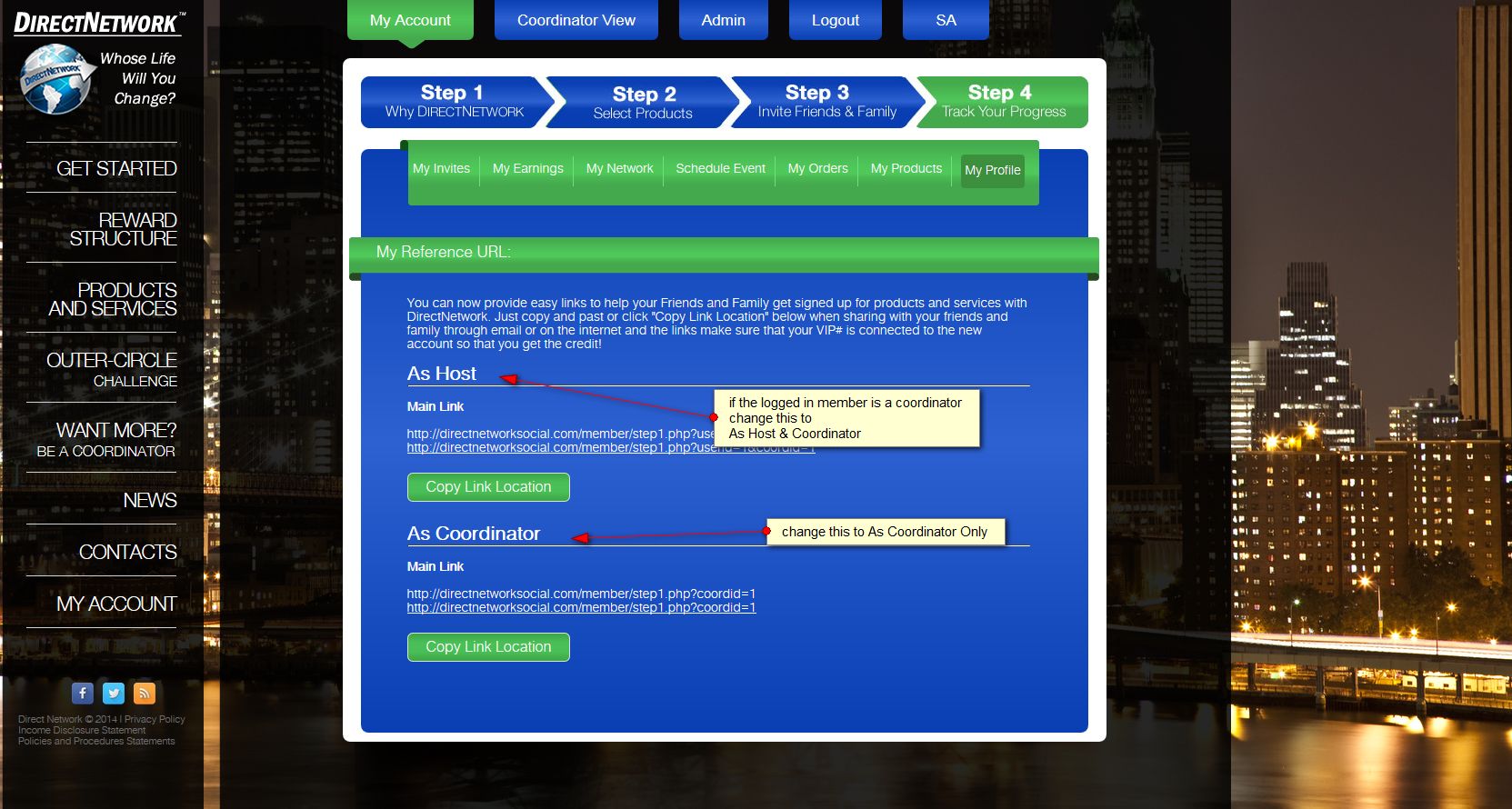Open the Facebook social icon
Viewport: 1512px width, 809px height.
coord(83,693)
